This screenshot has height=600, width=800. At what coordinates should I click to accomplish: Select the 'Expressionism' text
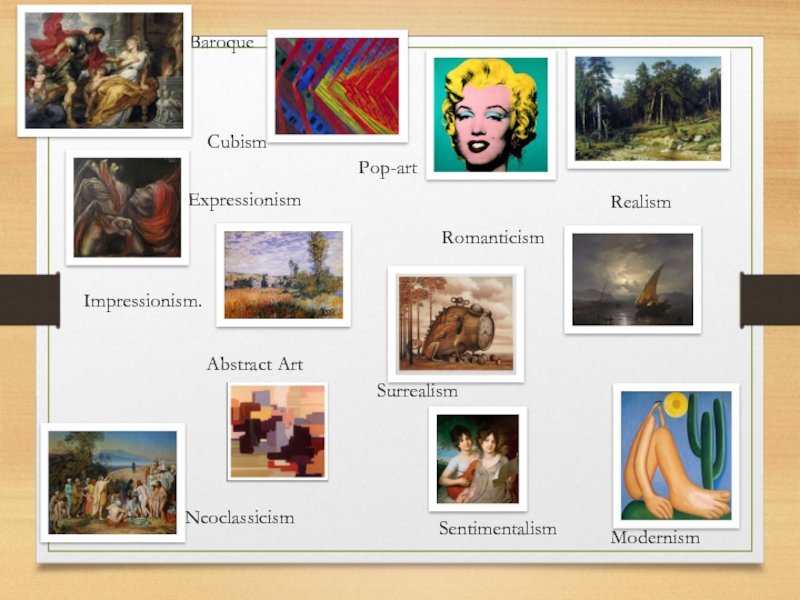tap(245, 200)
